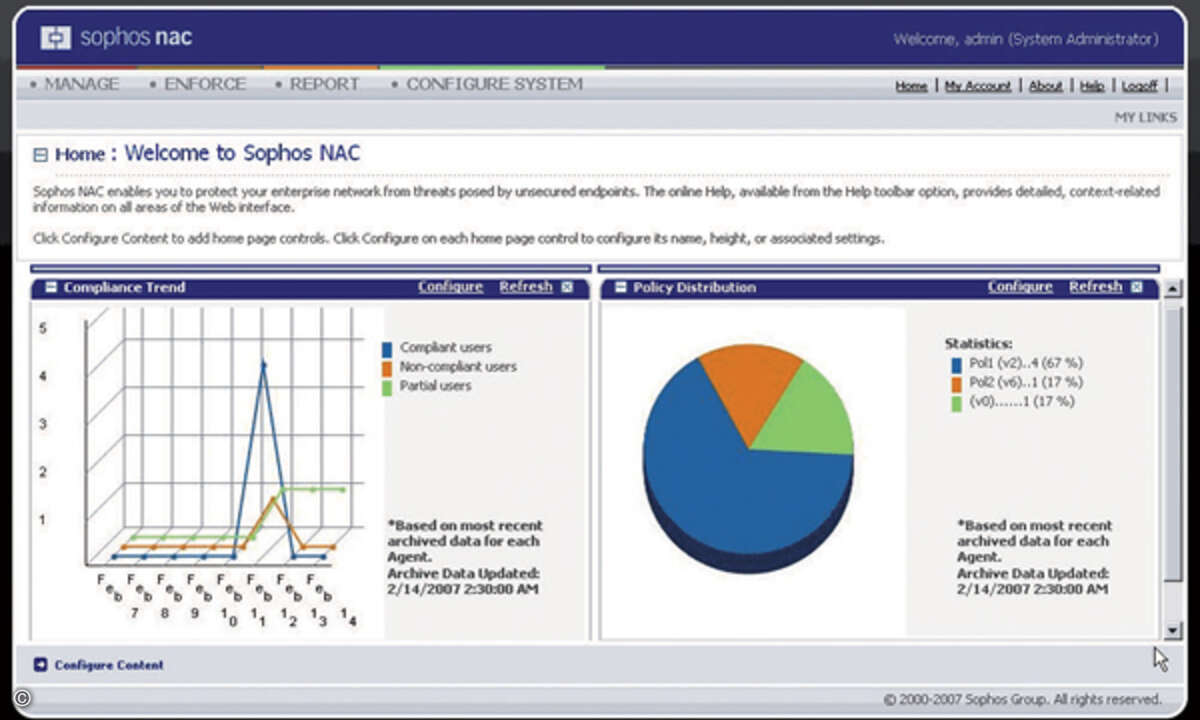
Task: Collapse the Compliance Trend panel
Action: [x=50, y=288]
